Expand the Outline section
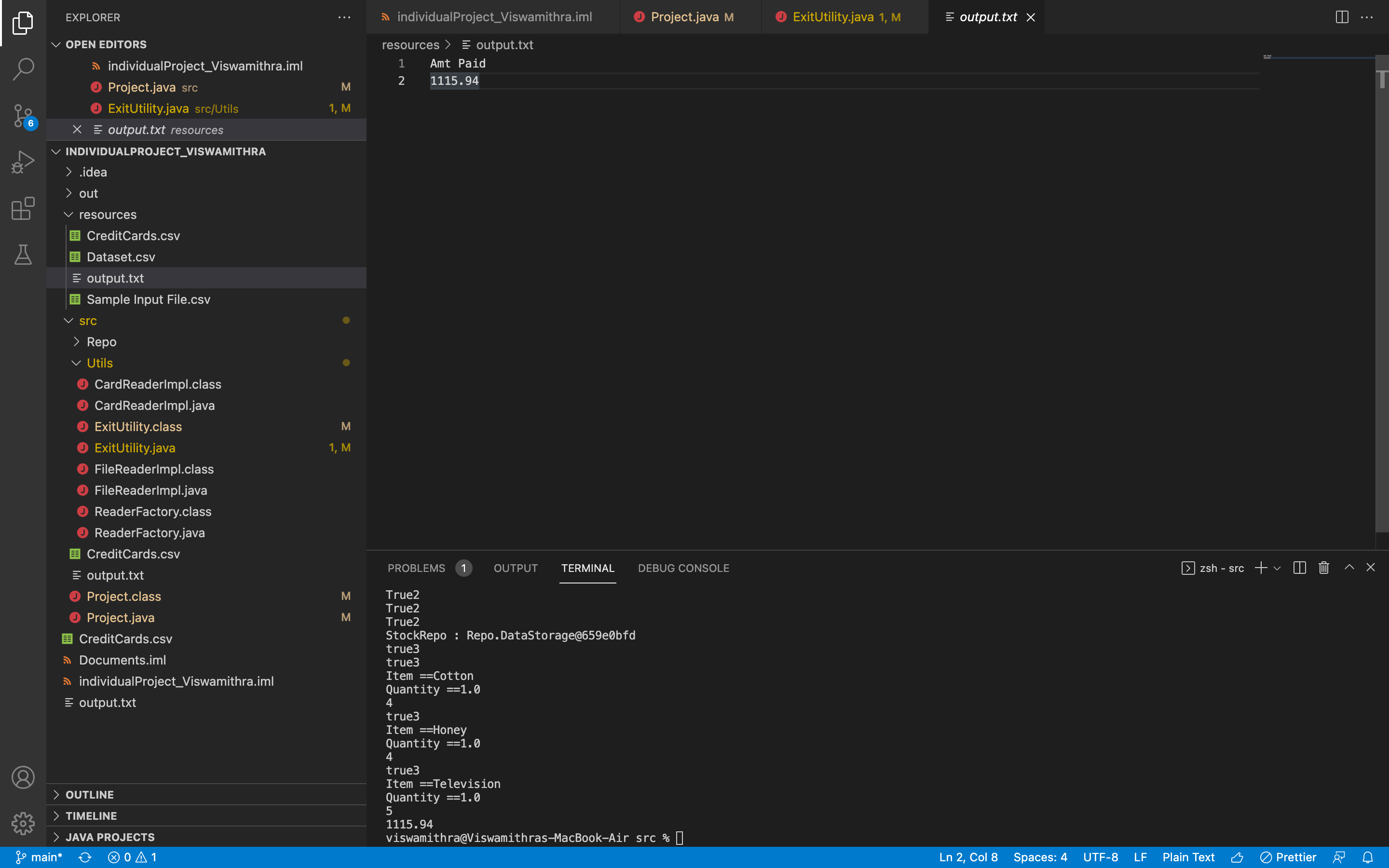The height and width of the screenshot is (868, 1389). (x=56, y=795)
